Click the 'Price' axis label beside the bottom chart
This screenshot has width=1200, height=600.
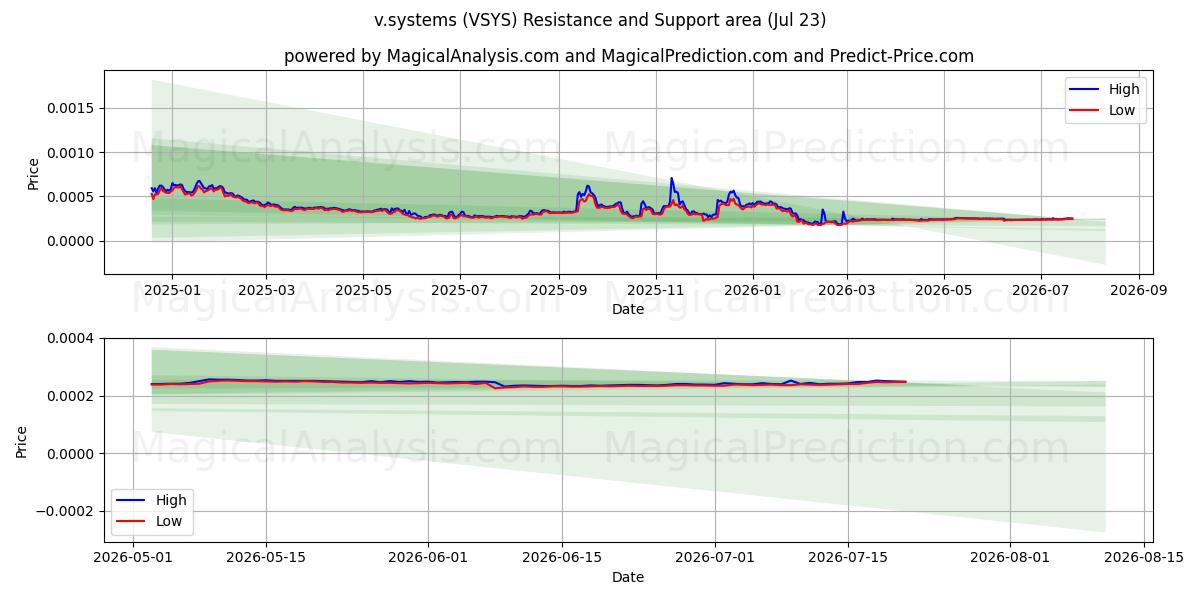click(x=22, y=441)
